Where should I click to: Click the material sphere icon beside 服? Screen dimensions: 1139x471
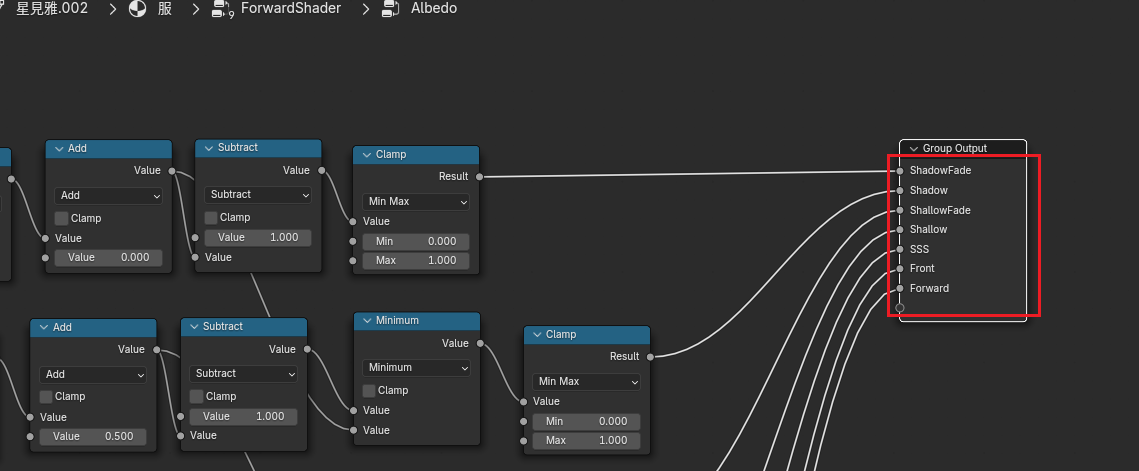click(137, 9)
